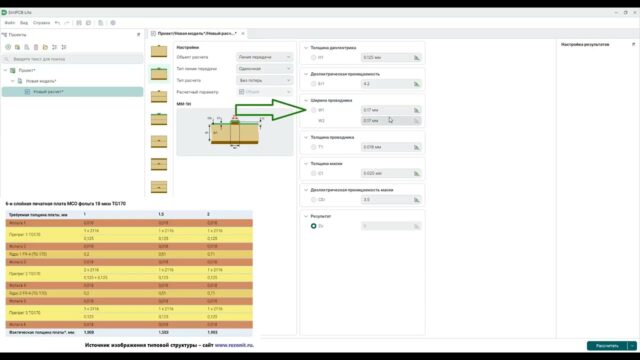The height and width of the screenshot is (360, 640).
Task: Click the project search text field
Action: point(73,59)
